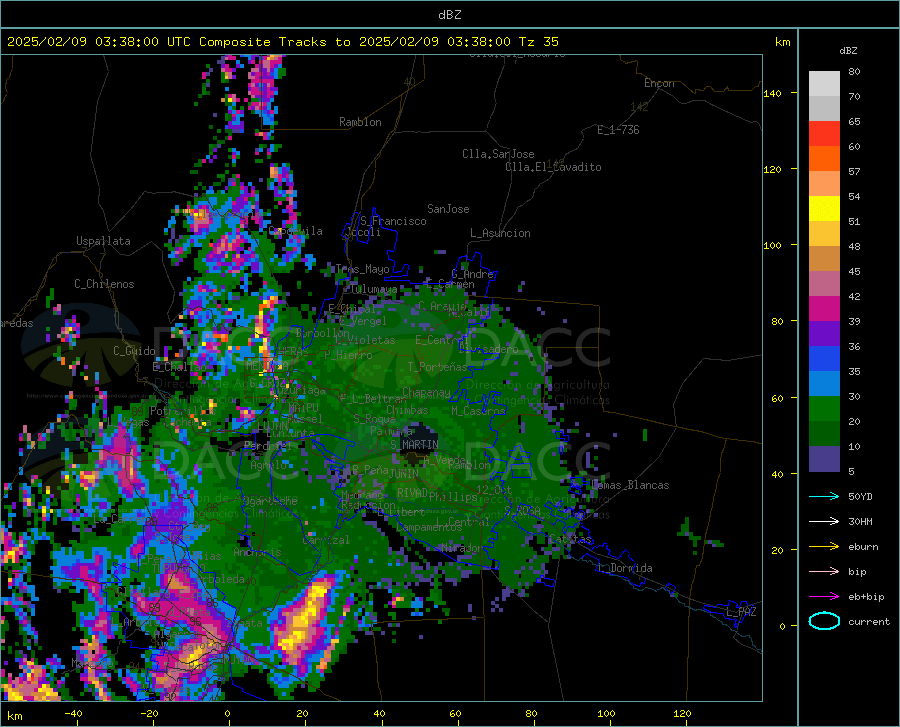
Task: Click the 30HM white arrow legend icon
Action: point(824,521)
